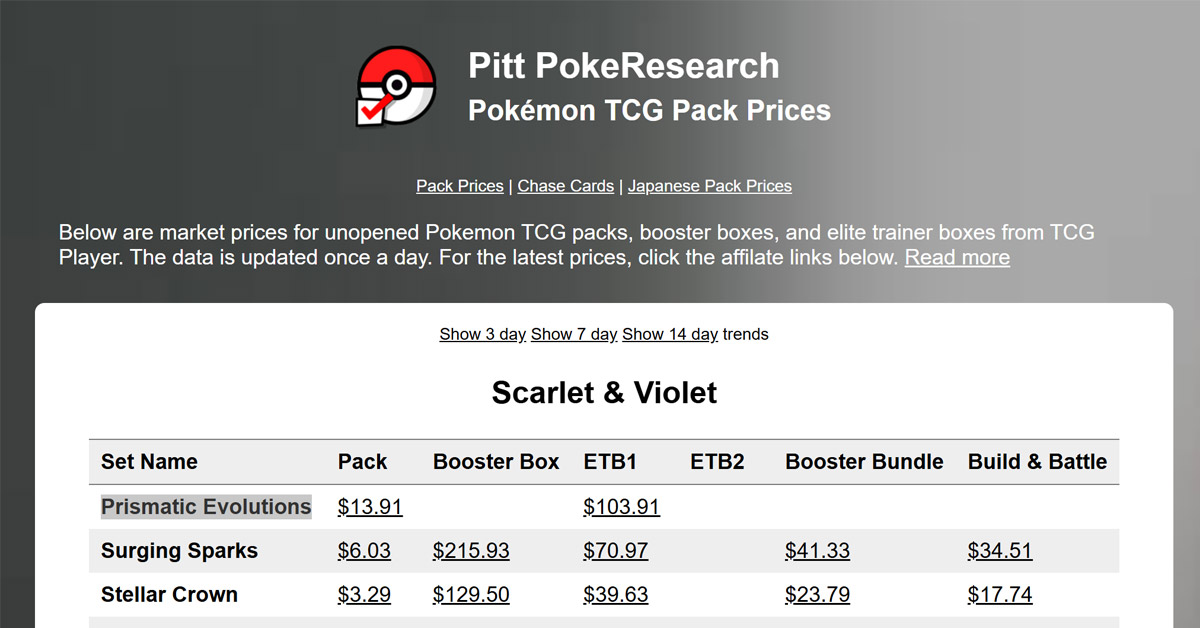Image resolution: width=1200 pixels, height=628 pixels.
Task: Click the Read more link
Action: 955,257
